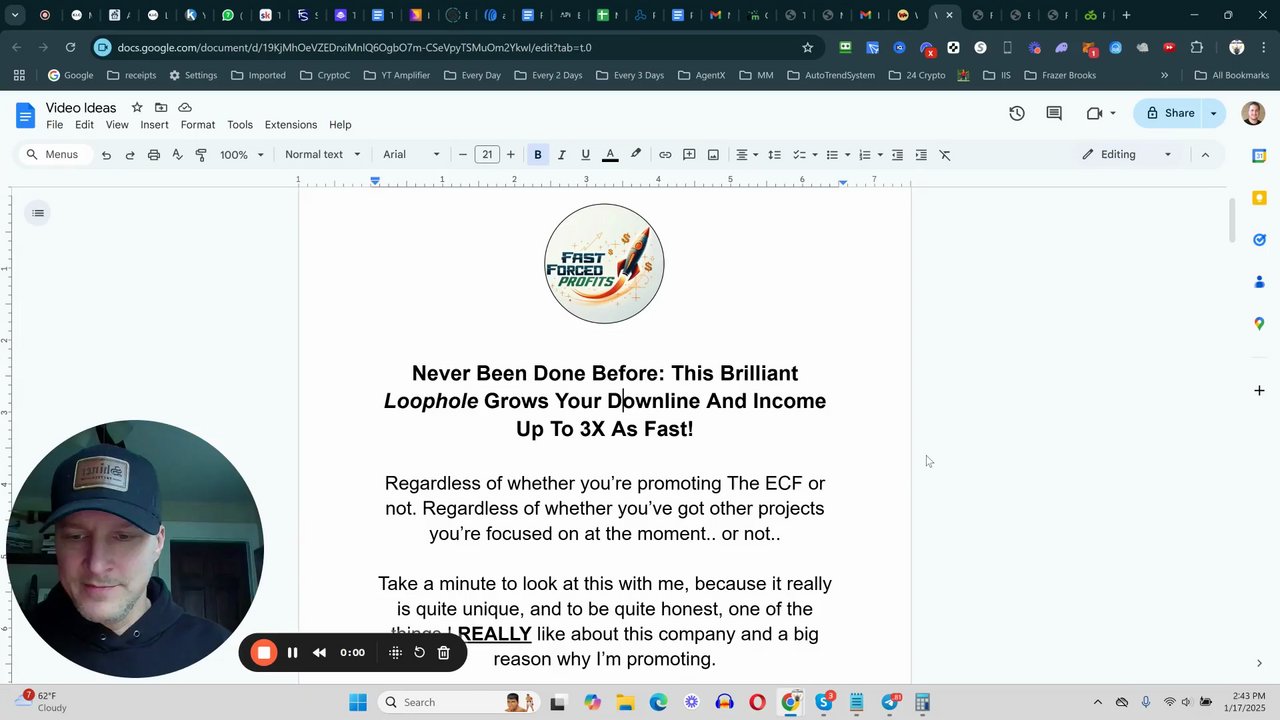1280x720 pixels.
Task: Open Google Maps side panel
Action: pyautogui.click(x=1259, y=324)
